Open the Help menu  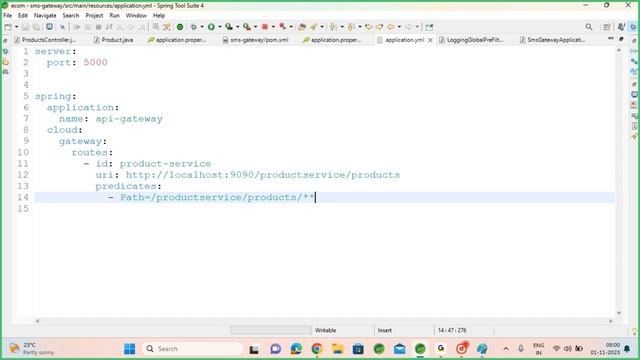[159, 16]
